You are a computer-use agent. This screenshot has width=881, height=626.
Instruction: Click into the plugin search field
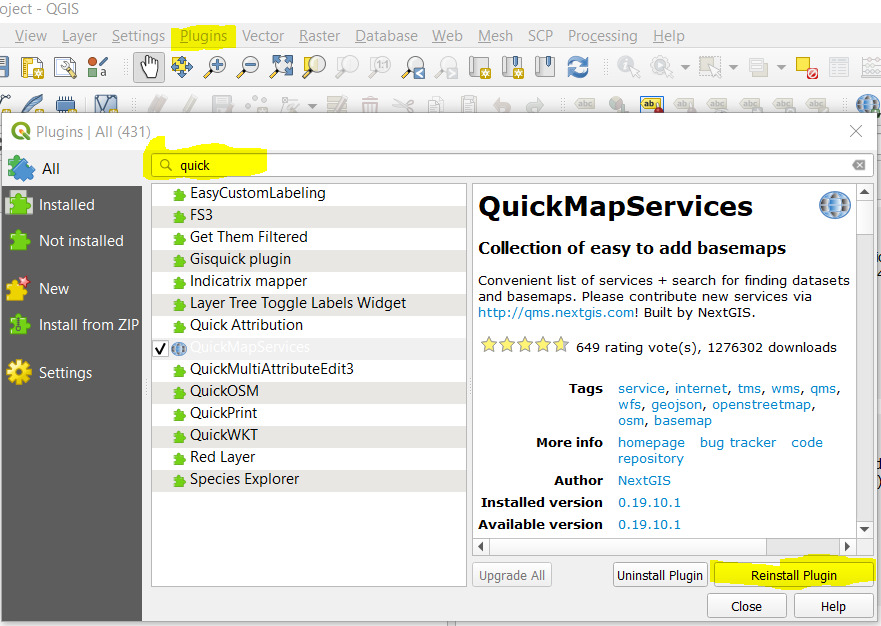click(511, 165)
